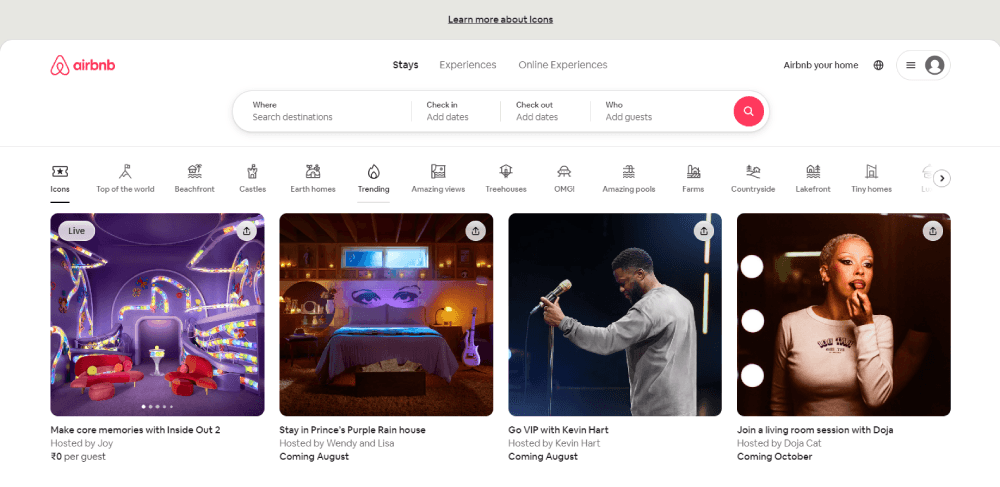Click the red search button
1000x487 pixels.
(x=749, y=111)
